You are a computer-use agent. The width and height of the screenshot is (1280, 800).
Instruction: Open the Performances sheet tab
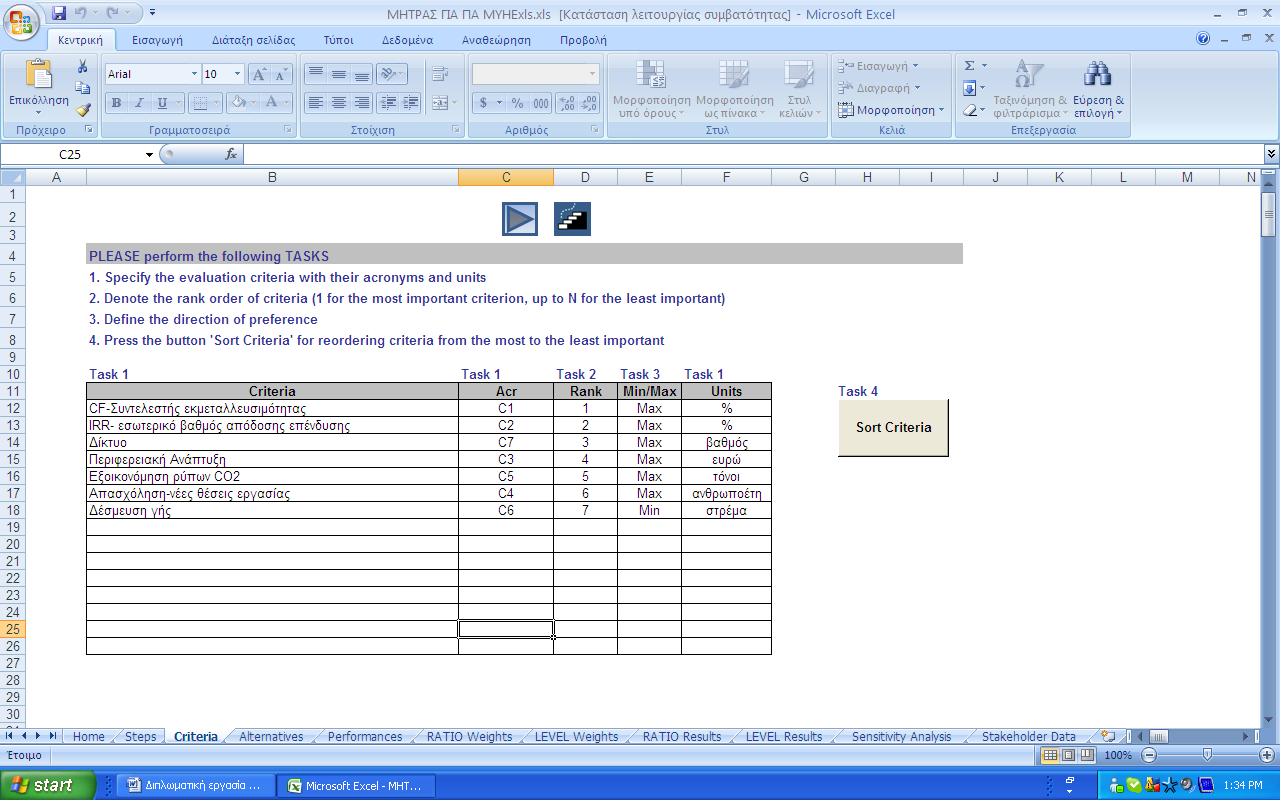365,736
